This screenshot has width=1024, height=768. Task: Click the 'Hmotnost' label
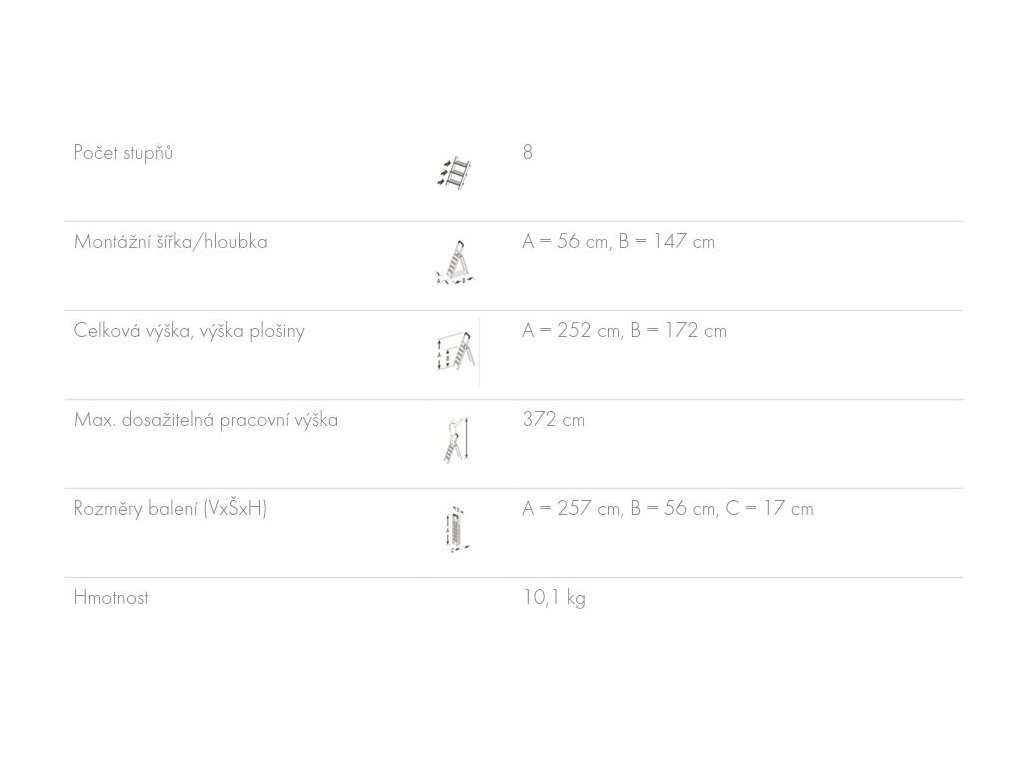click(x=111, y=598)
